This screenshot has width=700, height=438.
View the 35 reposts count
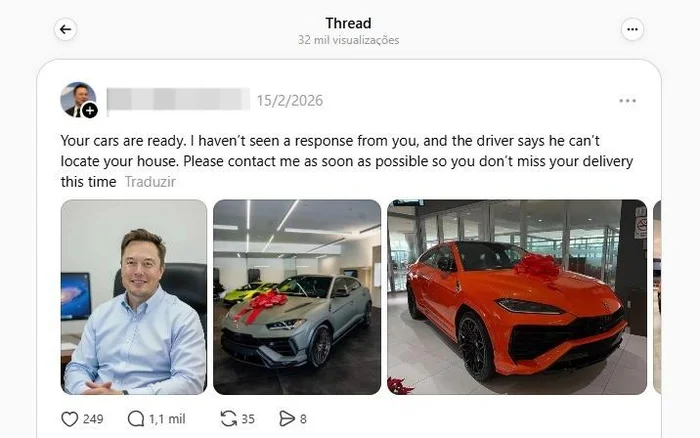click(x=248, y=419)
